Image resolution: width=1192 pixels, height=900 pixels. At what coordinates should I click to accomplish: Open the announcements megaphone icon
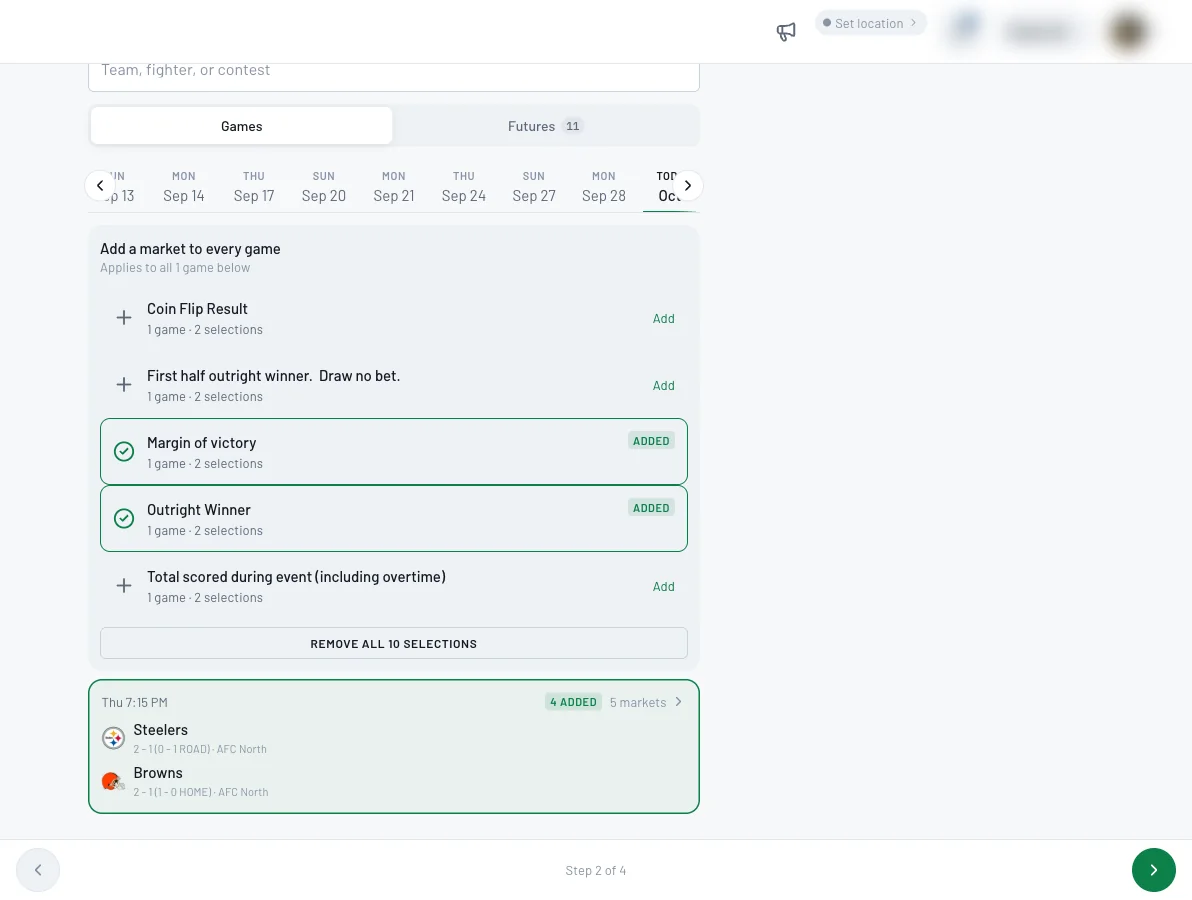785,31
